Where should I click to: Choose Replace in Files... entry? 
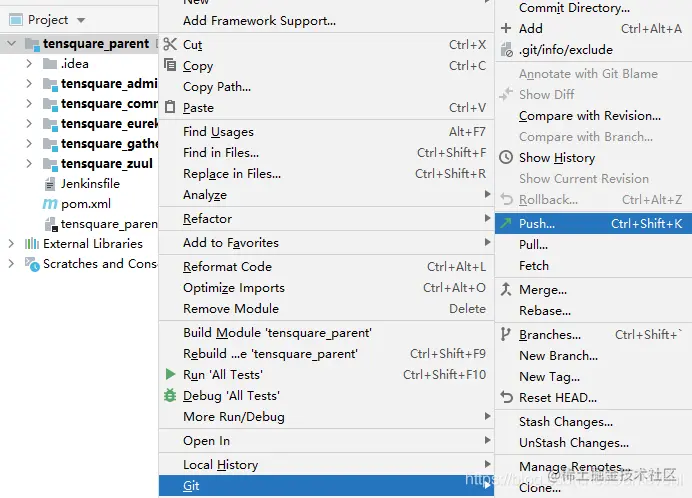(x=326, y=174)
